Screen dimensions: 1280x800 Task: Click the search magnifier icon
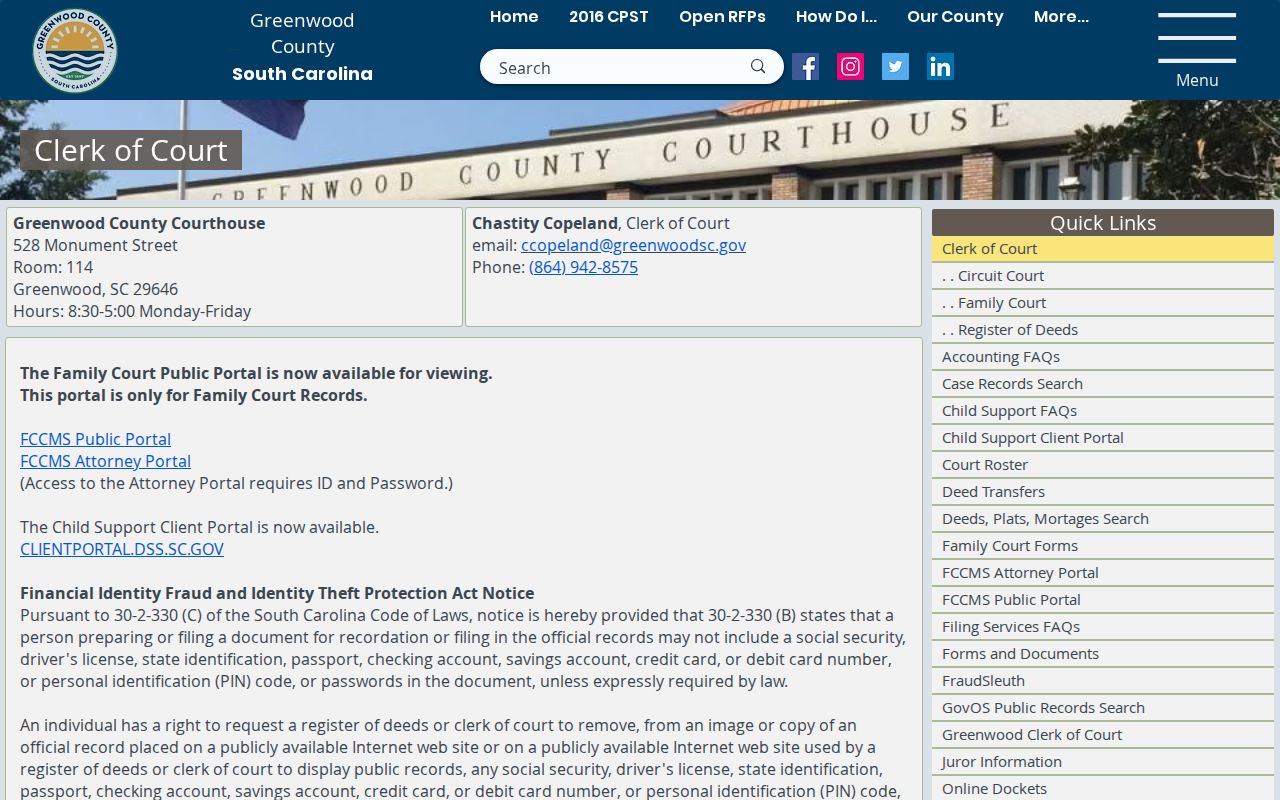pos(758,67)
